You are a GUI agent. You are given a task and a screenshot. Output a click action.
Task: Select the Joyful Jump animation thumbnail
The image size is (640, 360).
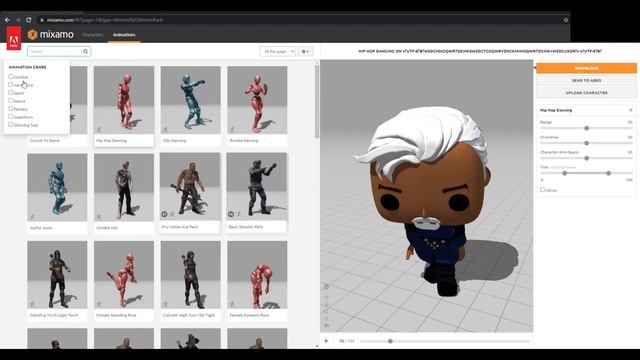[57, 187]
